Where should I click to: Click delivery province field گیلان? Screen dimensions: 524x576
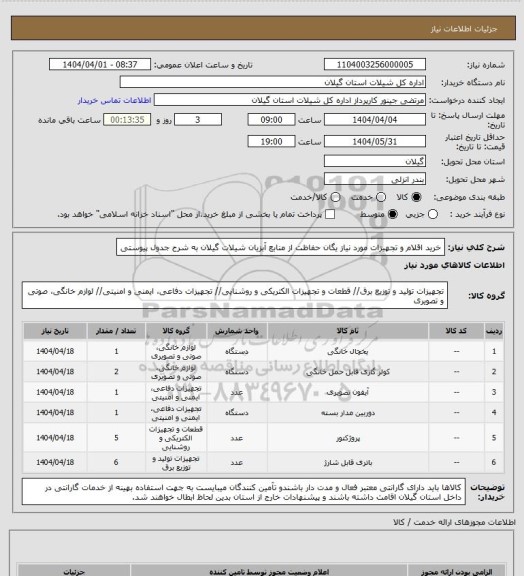pyautogui.click(x=375, y=161)
